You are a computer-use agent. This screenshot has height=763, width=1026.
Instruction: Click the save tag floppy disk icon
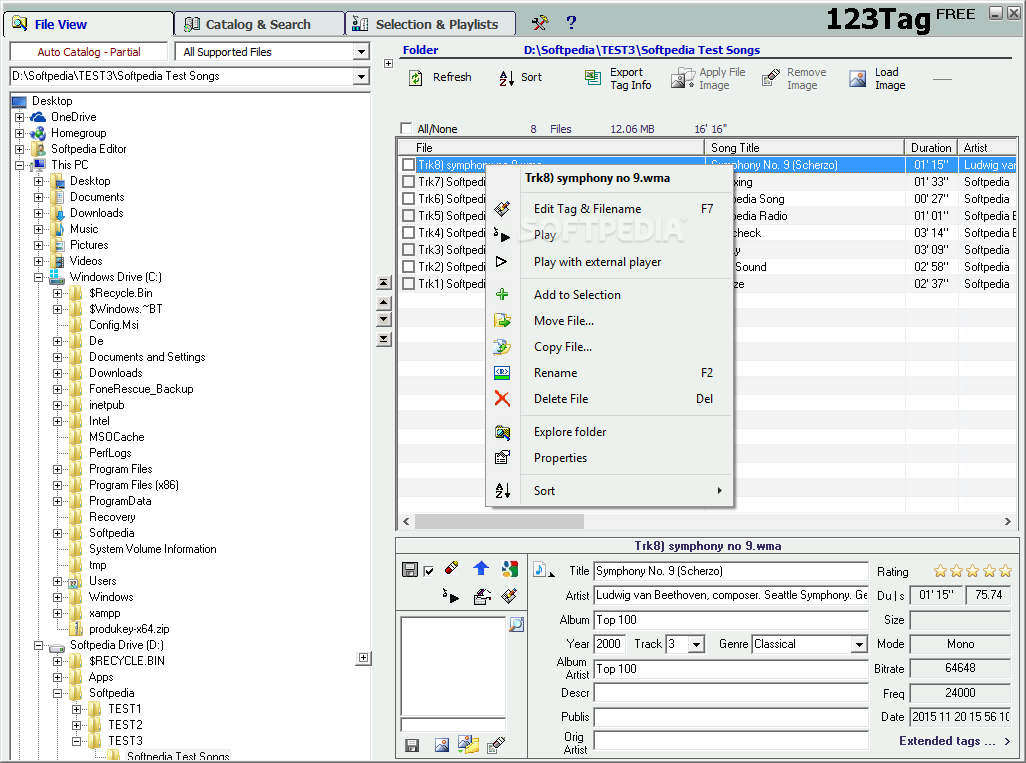point(410,569)
